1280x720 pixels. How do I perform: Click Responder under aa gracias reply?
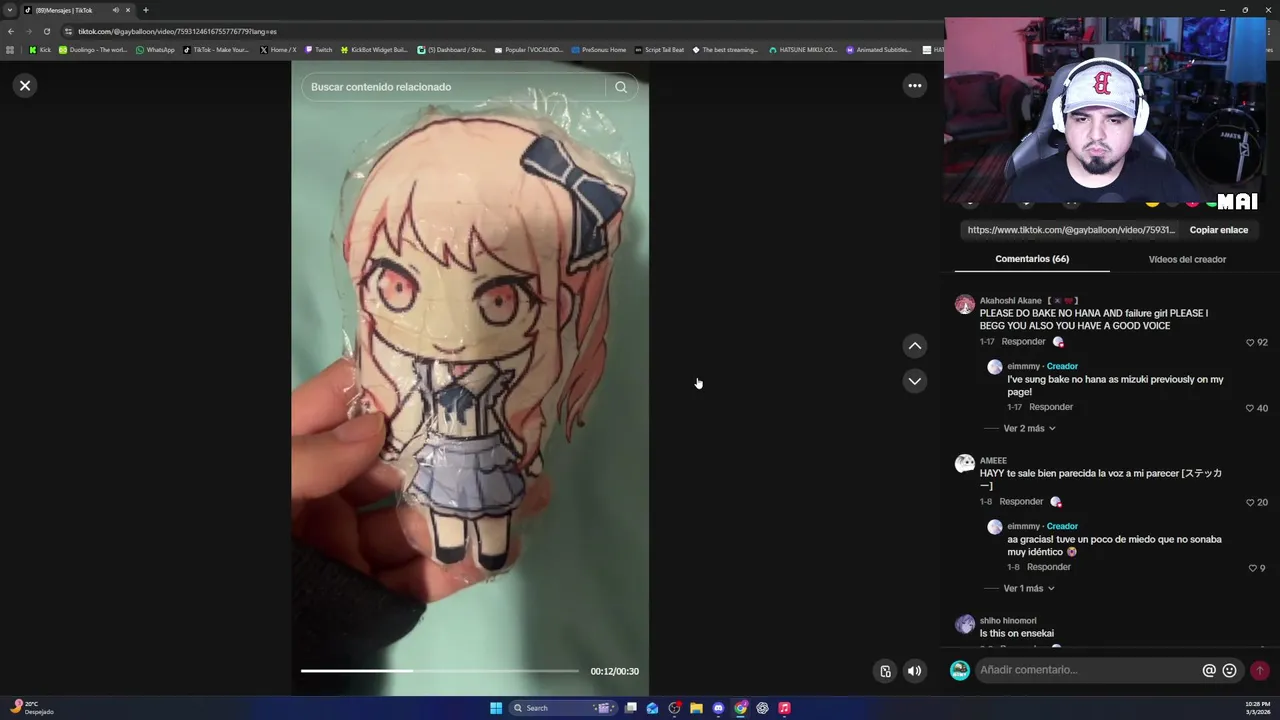1049,567
